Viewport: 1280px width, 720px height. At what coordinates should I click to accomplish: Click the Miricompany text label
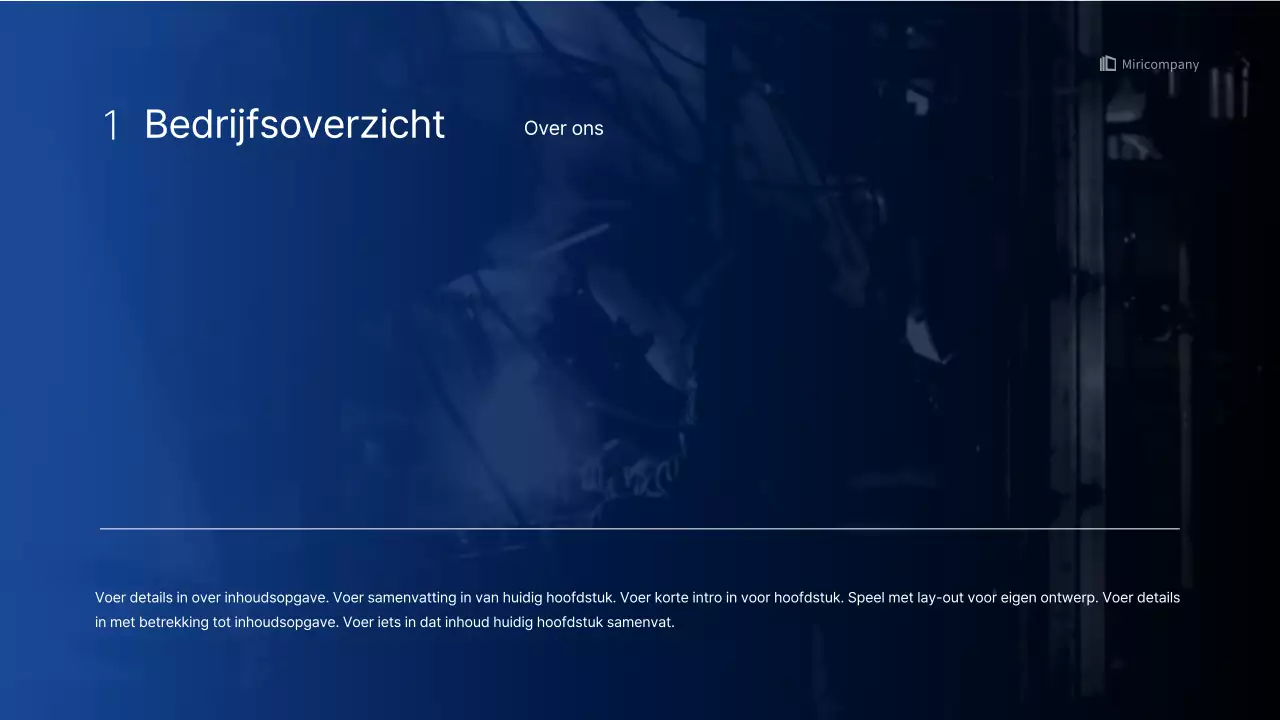[x=1160, y=64]
